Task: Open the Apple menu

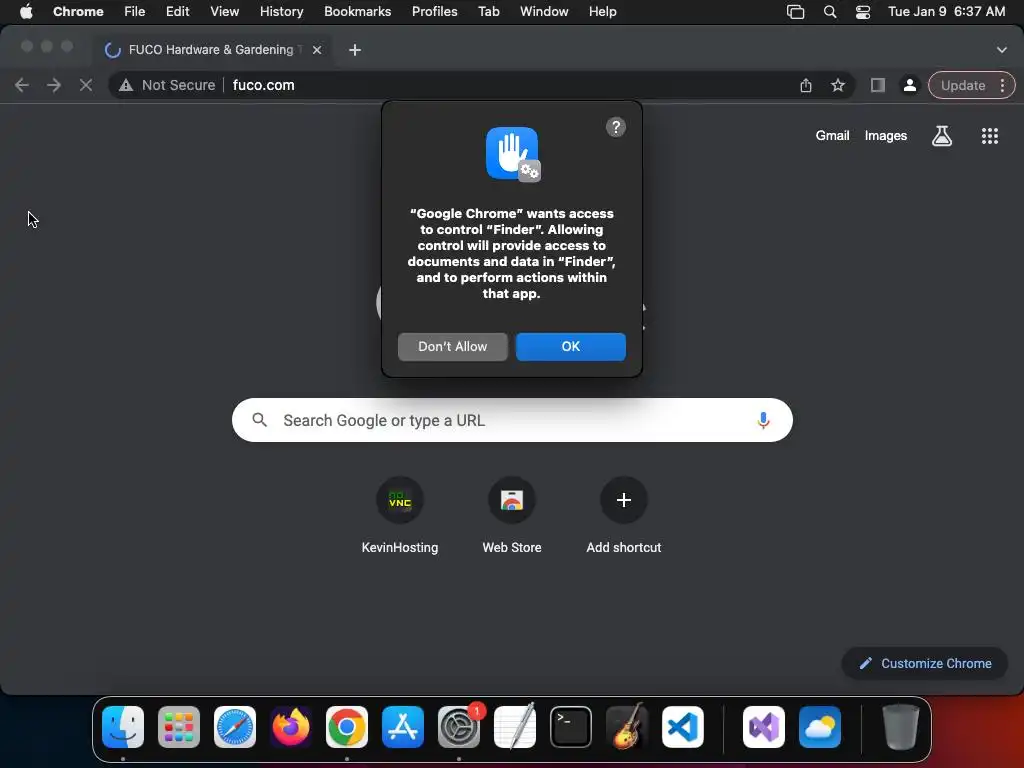Action: (26, 12)
